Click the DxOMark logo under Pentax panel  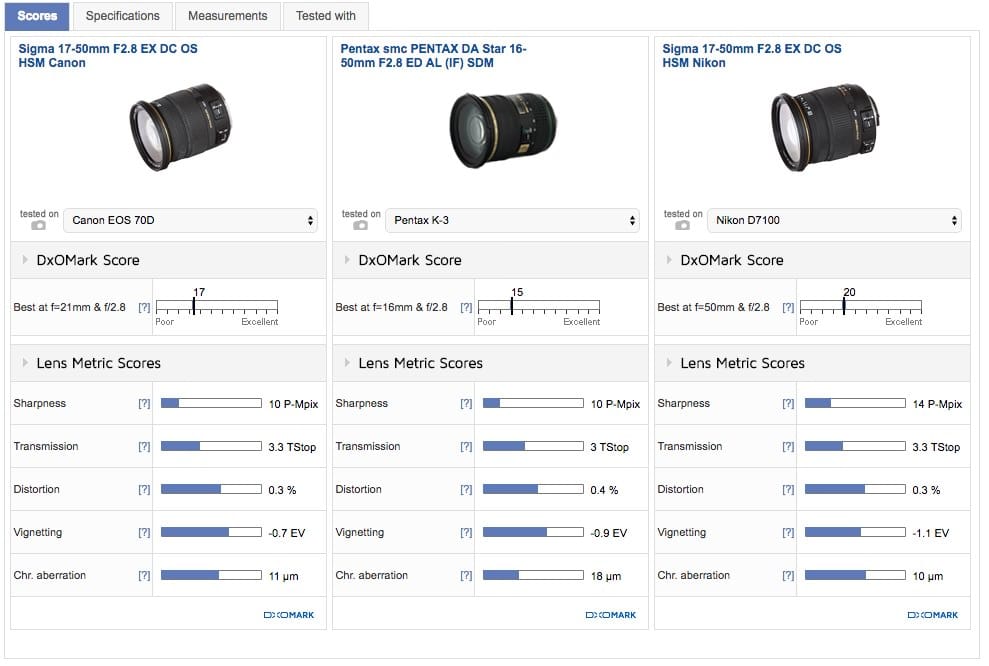611,615
